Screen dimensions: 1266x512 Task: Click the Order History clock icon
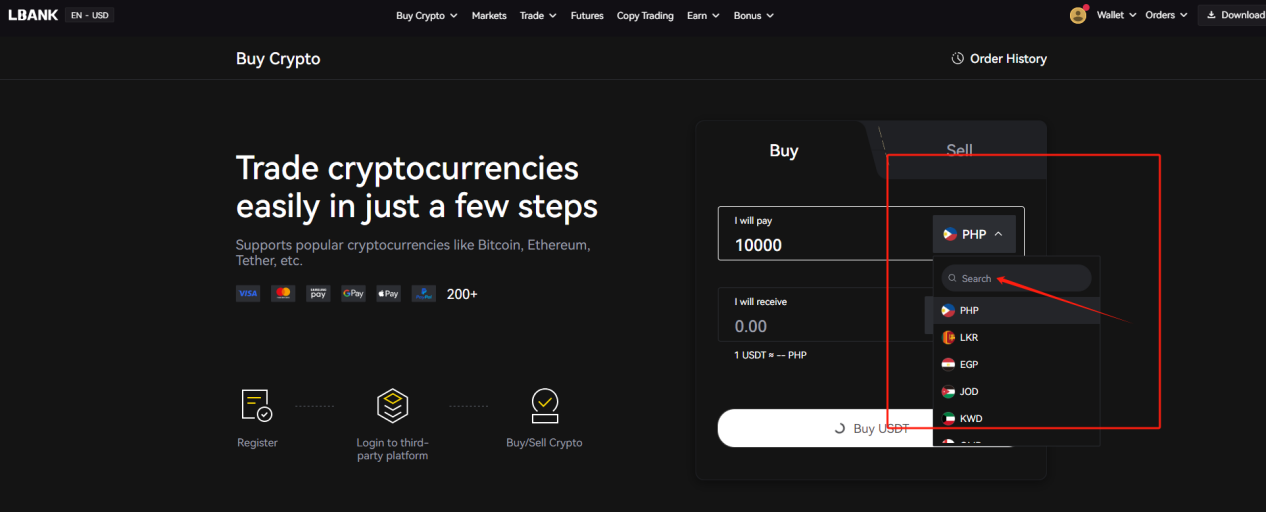coord(957,59)
